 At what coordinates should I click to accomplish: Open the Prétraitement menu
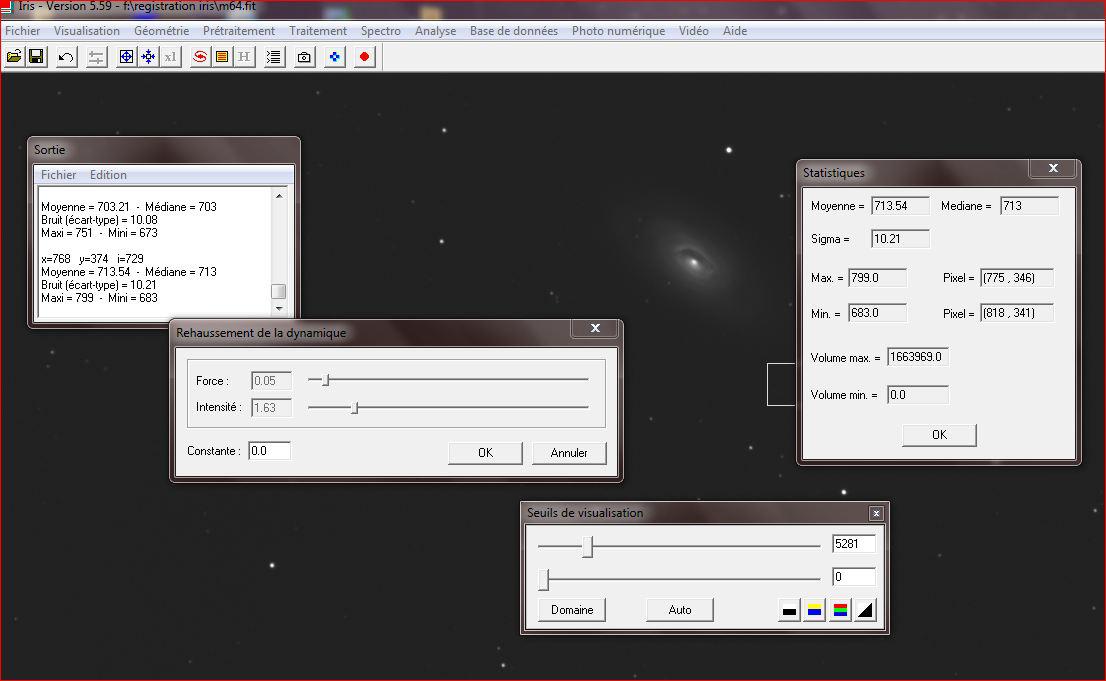tap(239, 31)
